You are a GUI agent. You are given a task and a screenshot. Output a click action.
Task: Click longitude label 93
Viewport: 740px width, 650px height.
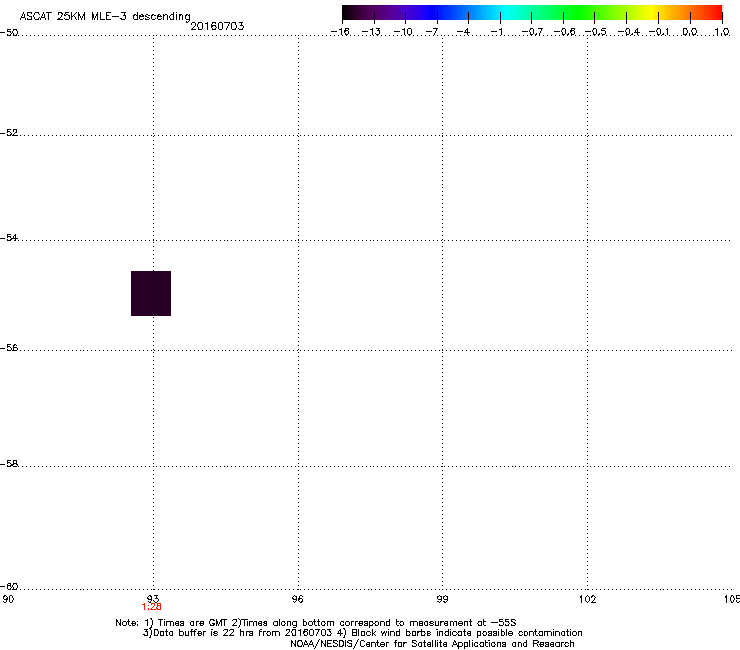[153, 599]
